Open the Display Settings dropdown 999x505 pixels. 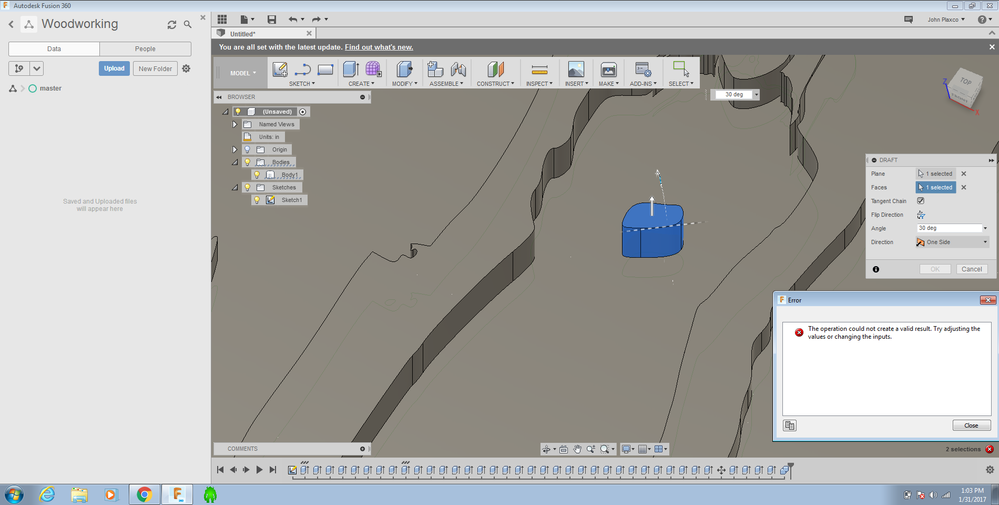pyautogui.click(x=628, y=450)
